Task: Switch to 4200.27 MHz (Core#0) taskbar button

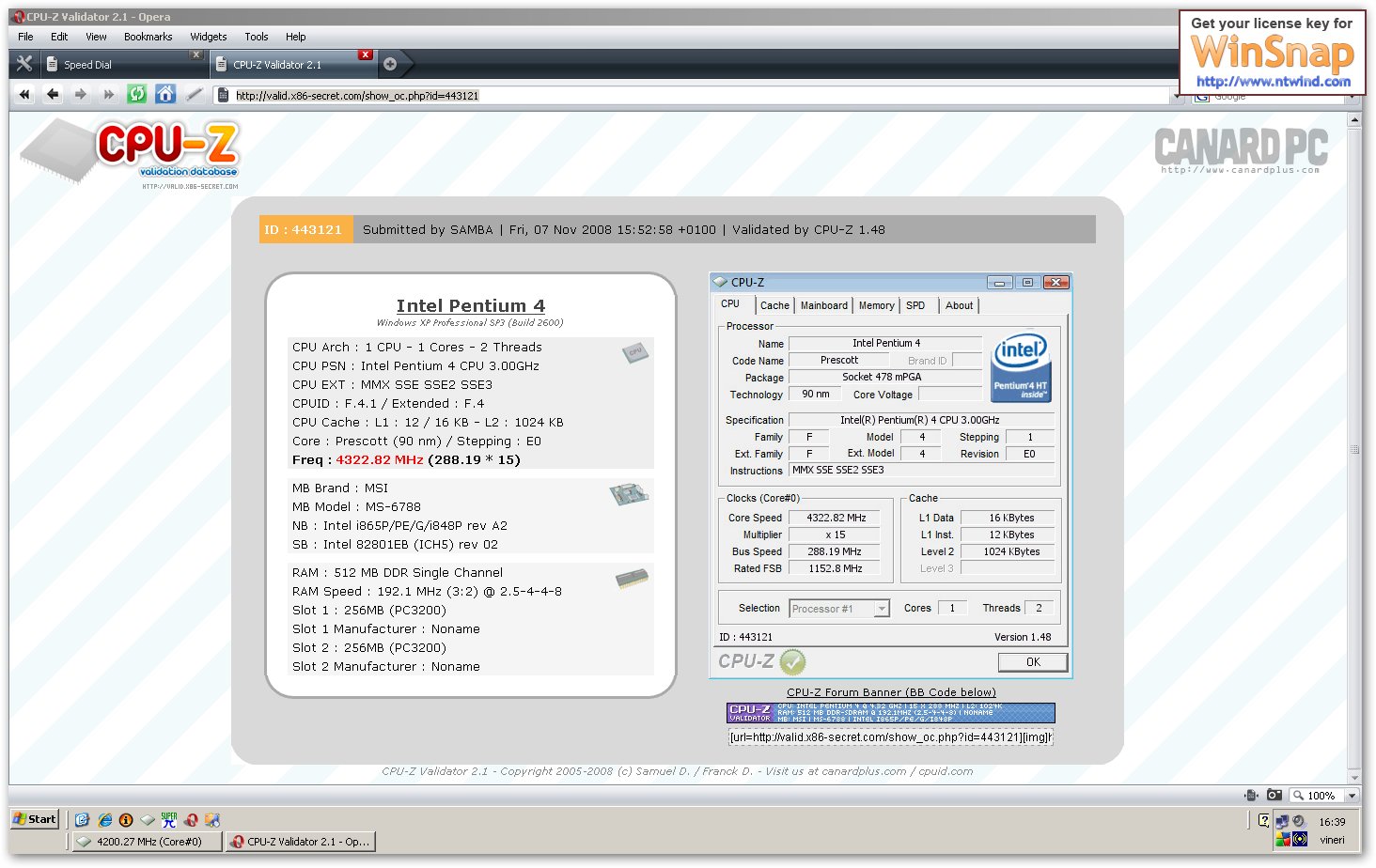Action: click(x=148, y=842)
